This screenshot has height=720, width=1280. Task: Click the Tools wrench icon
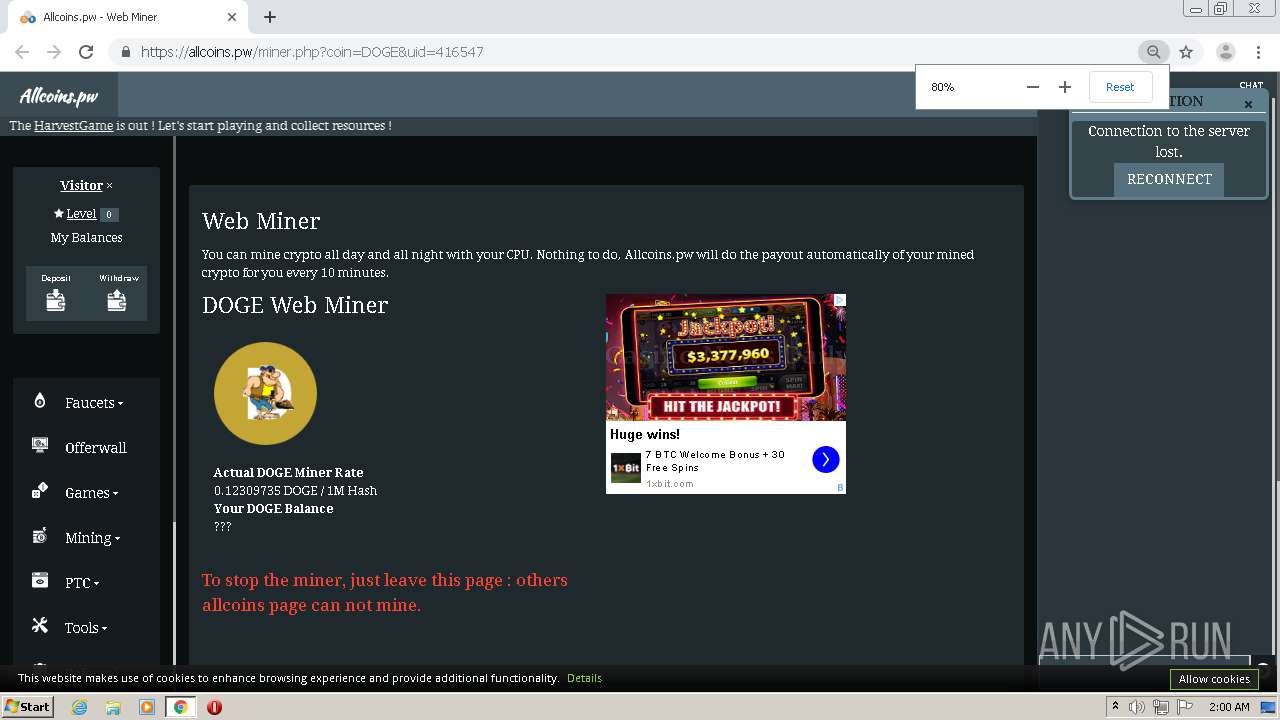(x=40, y=625)
